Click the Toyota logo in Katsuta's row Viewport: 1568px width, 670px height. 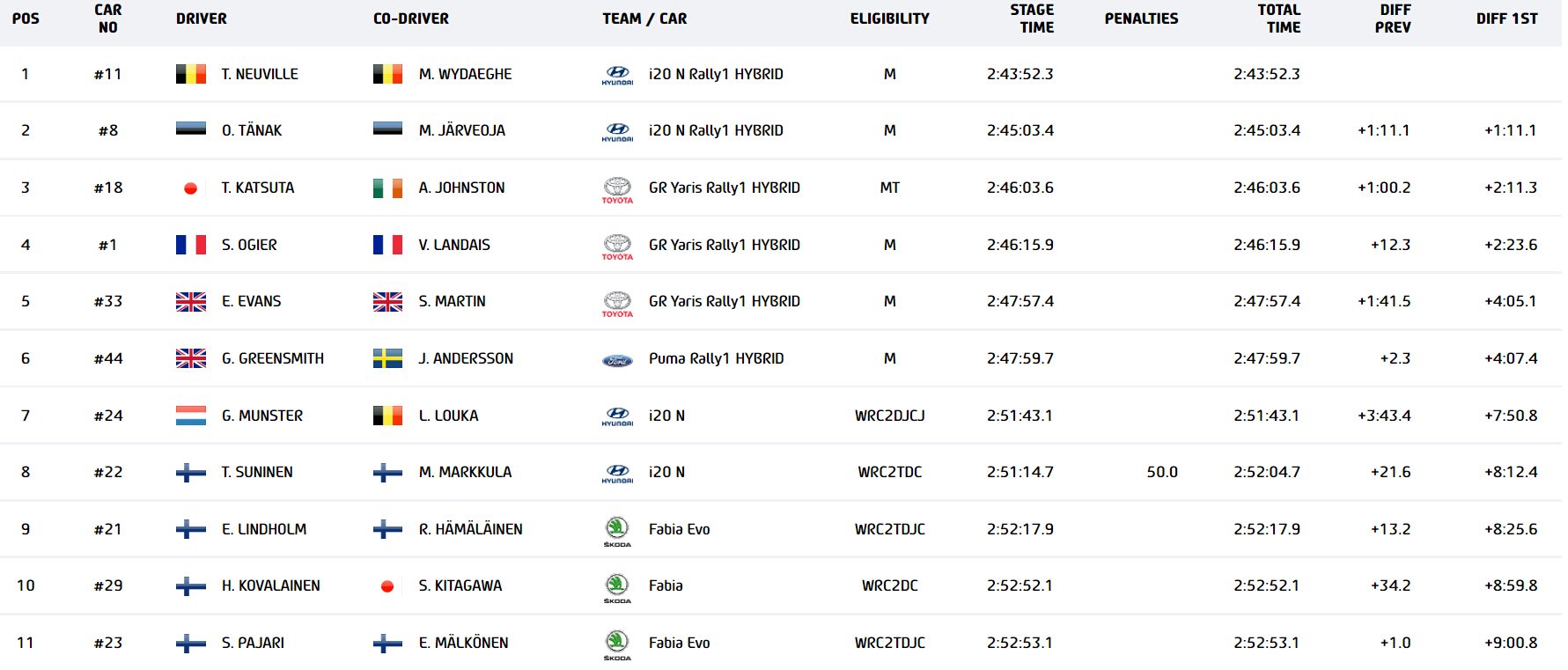click(617, 189)
